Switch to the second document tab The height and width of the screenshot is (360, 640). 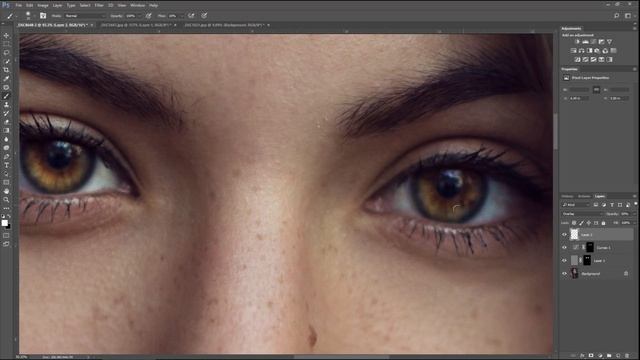coord(136,25)
